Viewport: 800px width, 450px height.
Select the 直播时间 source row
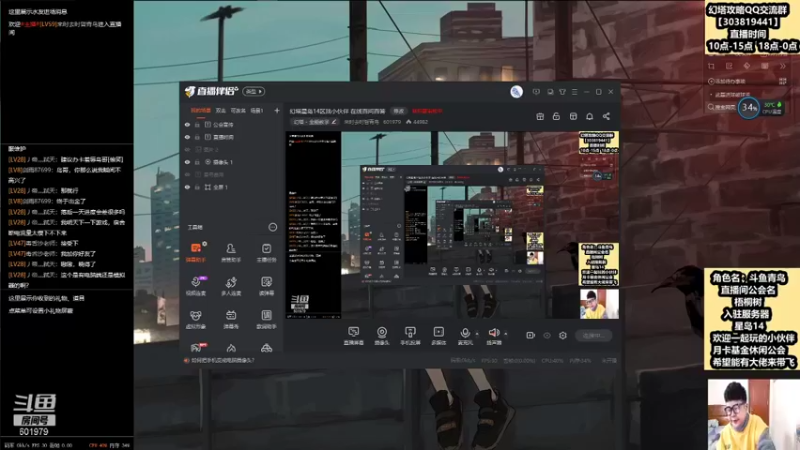click(x=232, y=137)
